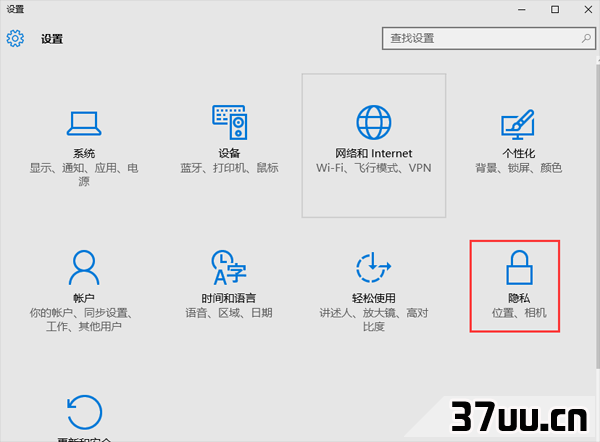The image size is (600, 442).
Task: Click the 背景、锁屏、颜色 description
Action: [x=518, y=168]
